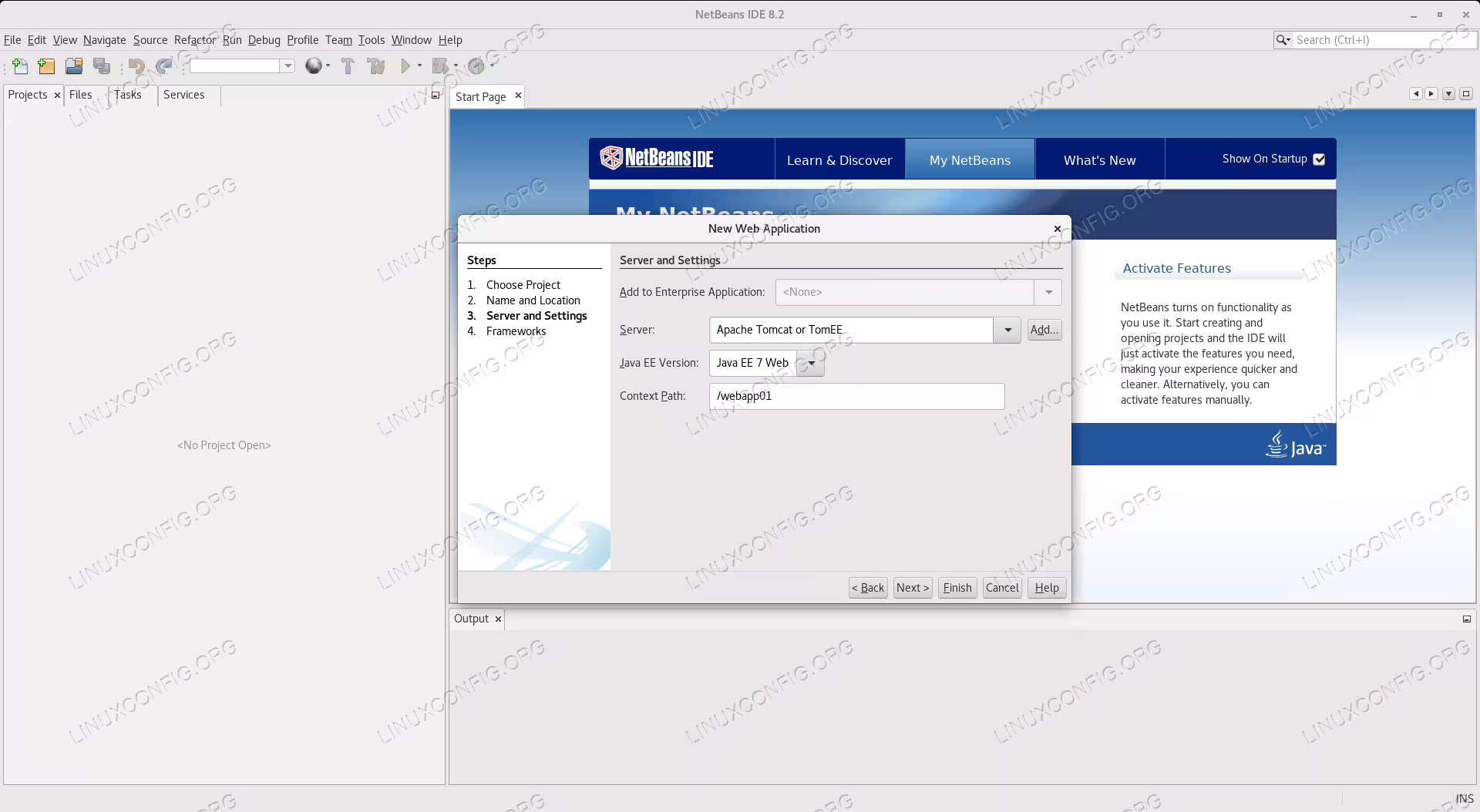Click the Frameworks step text

click(x=516, y=331)
